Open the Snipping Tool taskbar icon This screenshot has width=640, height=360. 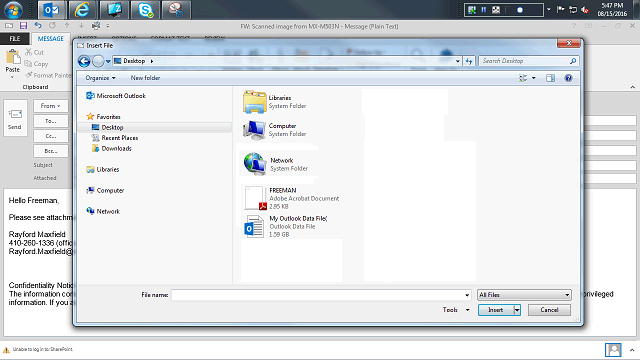coord(176,10)
